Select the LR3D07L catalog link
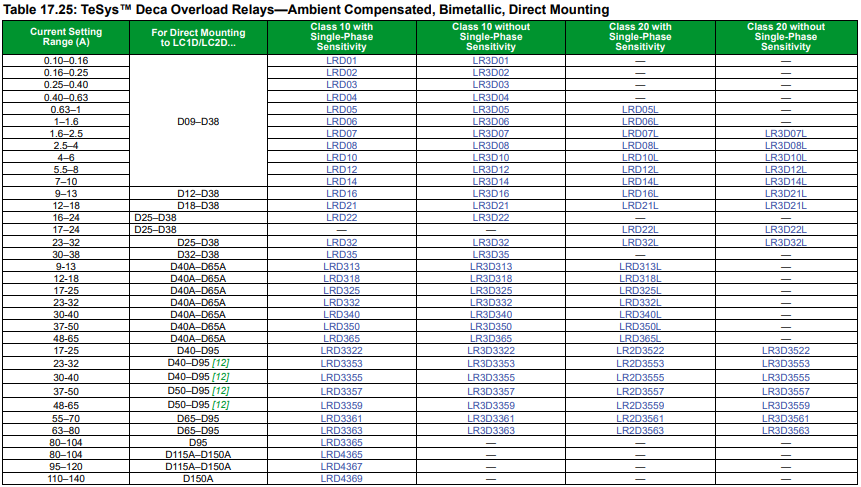861x487 pixels. (x=785, y=133)
